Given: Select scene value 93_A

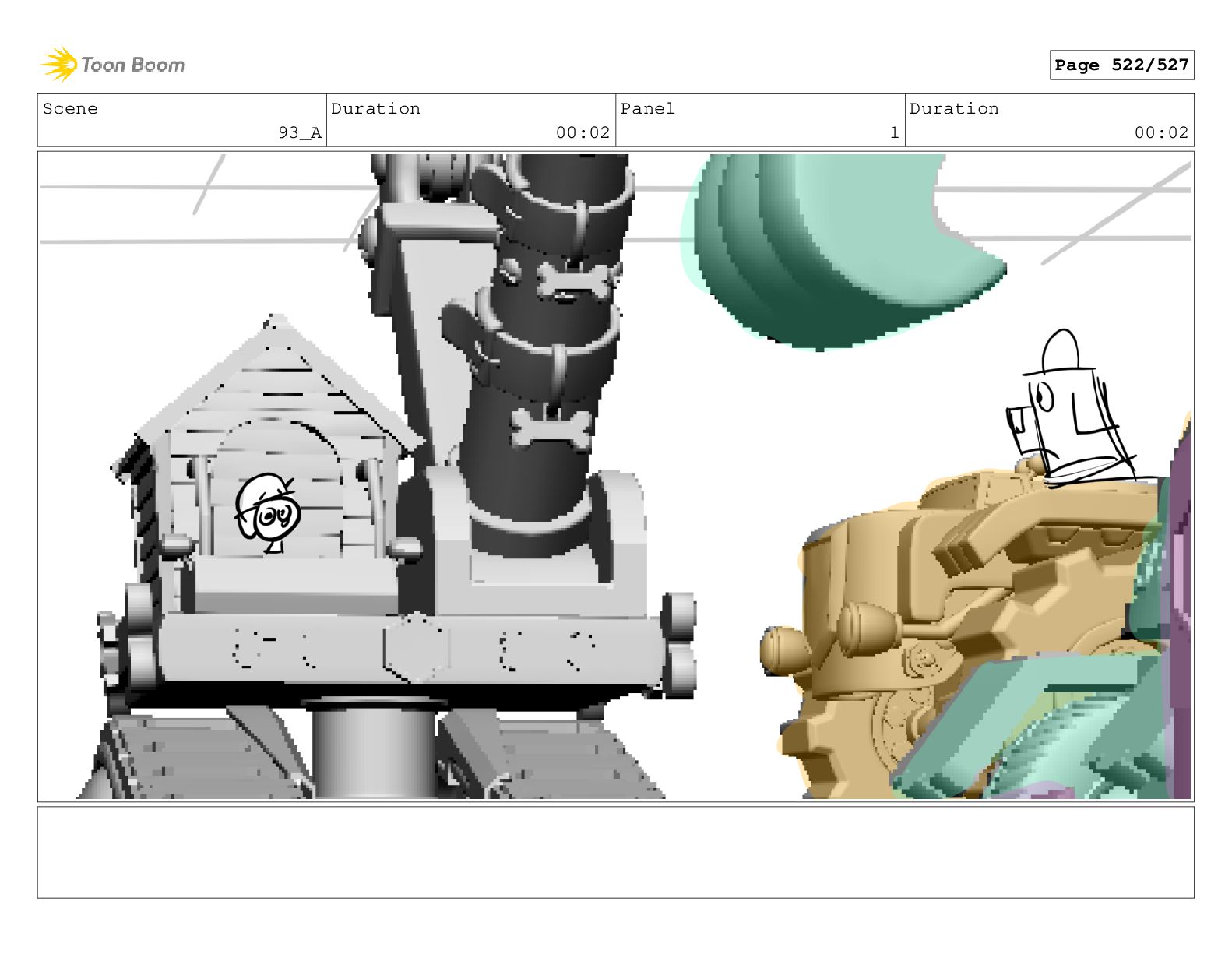Looking at the screenshot, I should point(300,132).
